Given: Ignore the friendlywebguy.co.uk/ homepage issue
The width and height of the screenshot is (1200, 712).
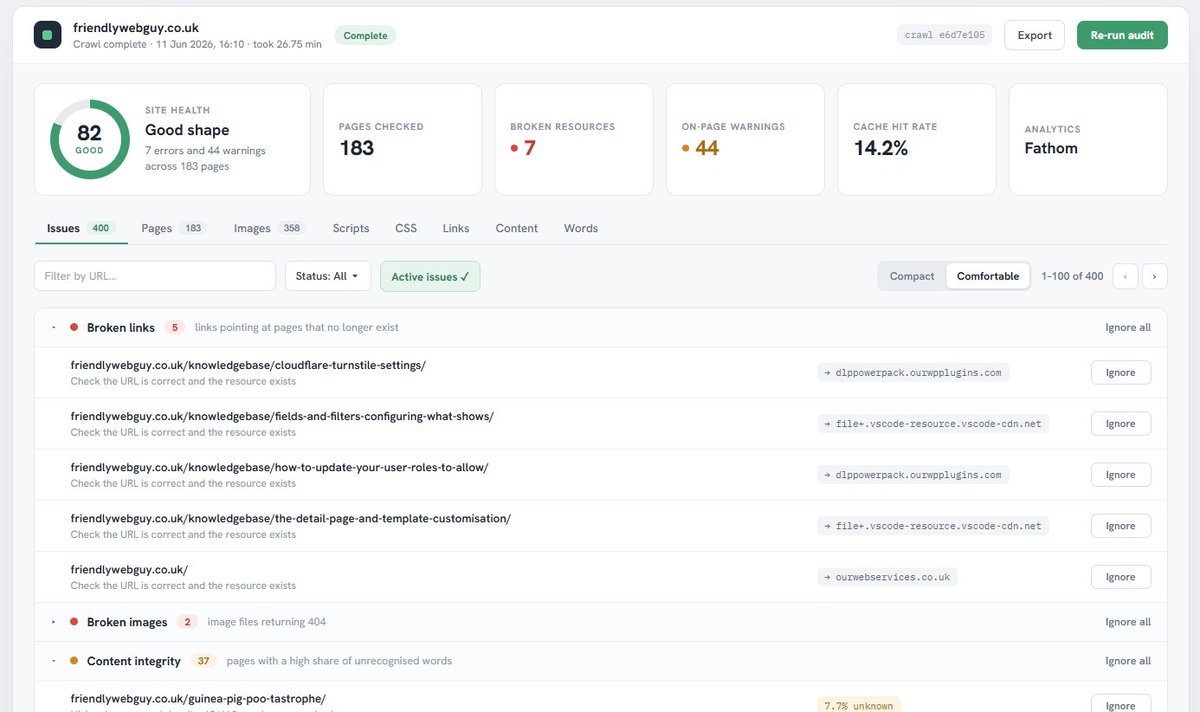Looking at the screenshot, I should click(x=1121, y=576).
